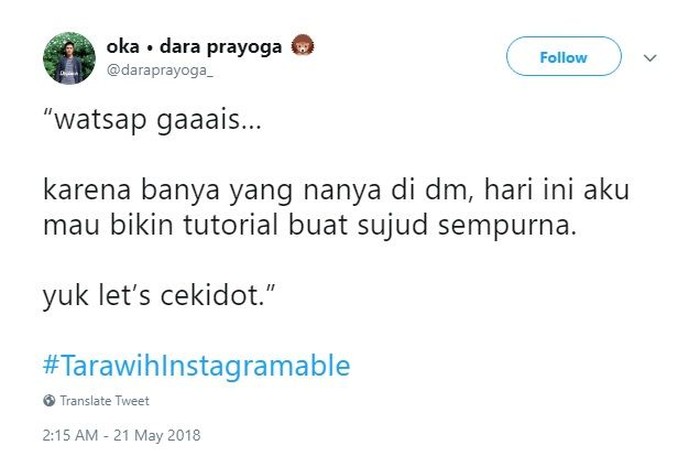The image size is (700, 456).
Task: Click the '21 May 2018' date
Action: 157,435
